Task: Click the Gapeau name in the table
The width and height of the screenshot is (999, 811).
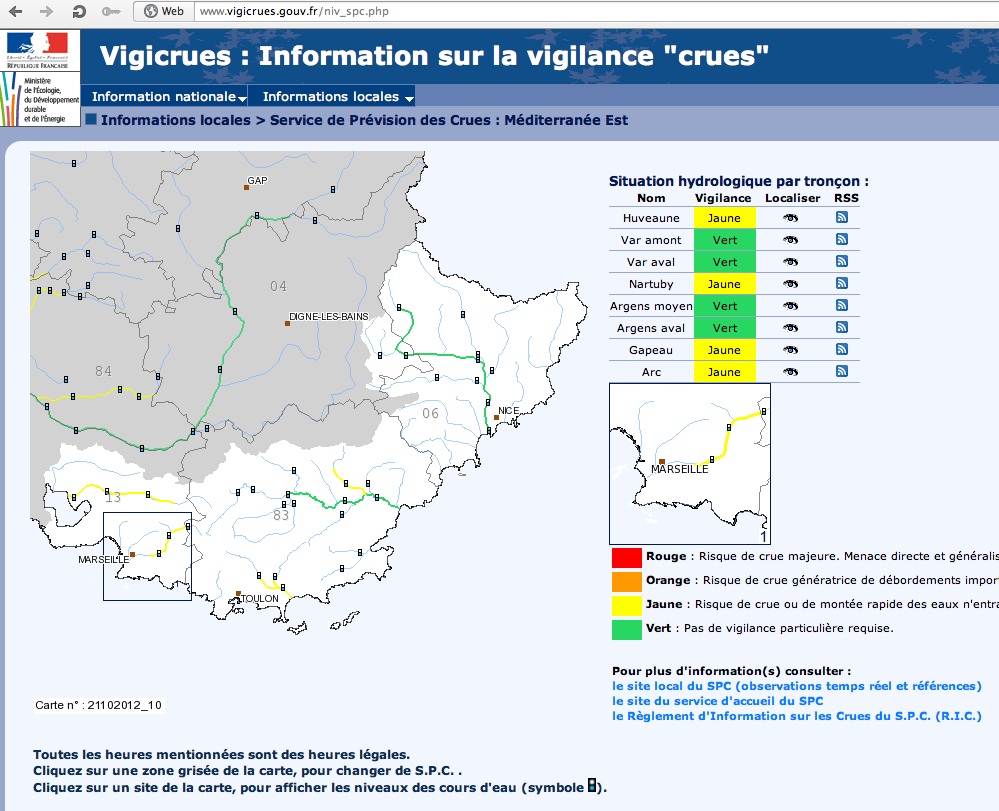Action: [651, 350]
